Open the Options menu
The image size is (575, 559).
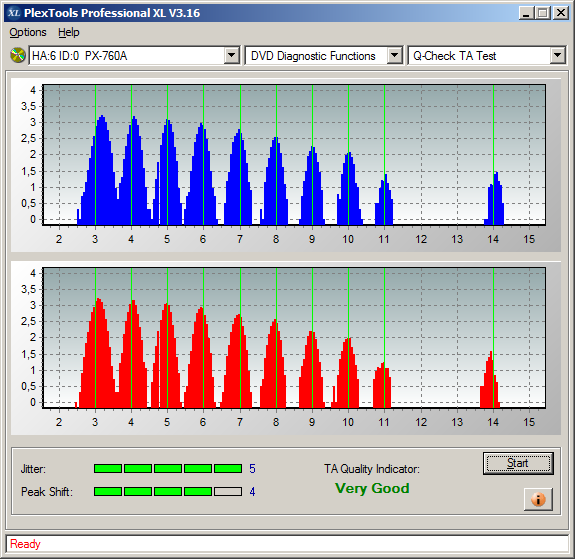pos(28,32)
